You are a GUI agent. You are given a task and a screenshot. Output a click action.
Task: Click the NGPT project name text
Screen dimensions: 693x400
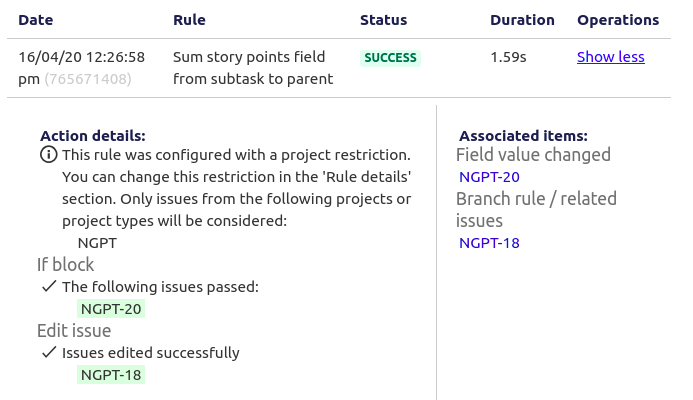click(97, 243)
